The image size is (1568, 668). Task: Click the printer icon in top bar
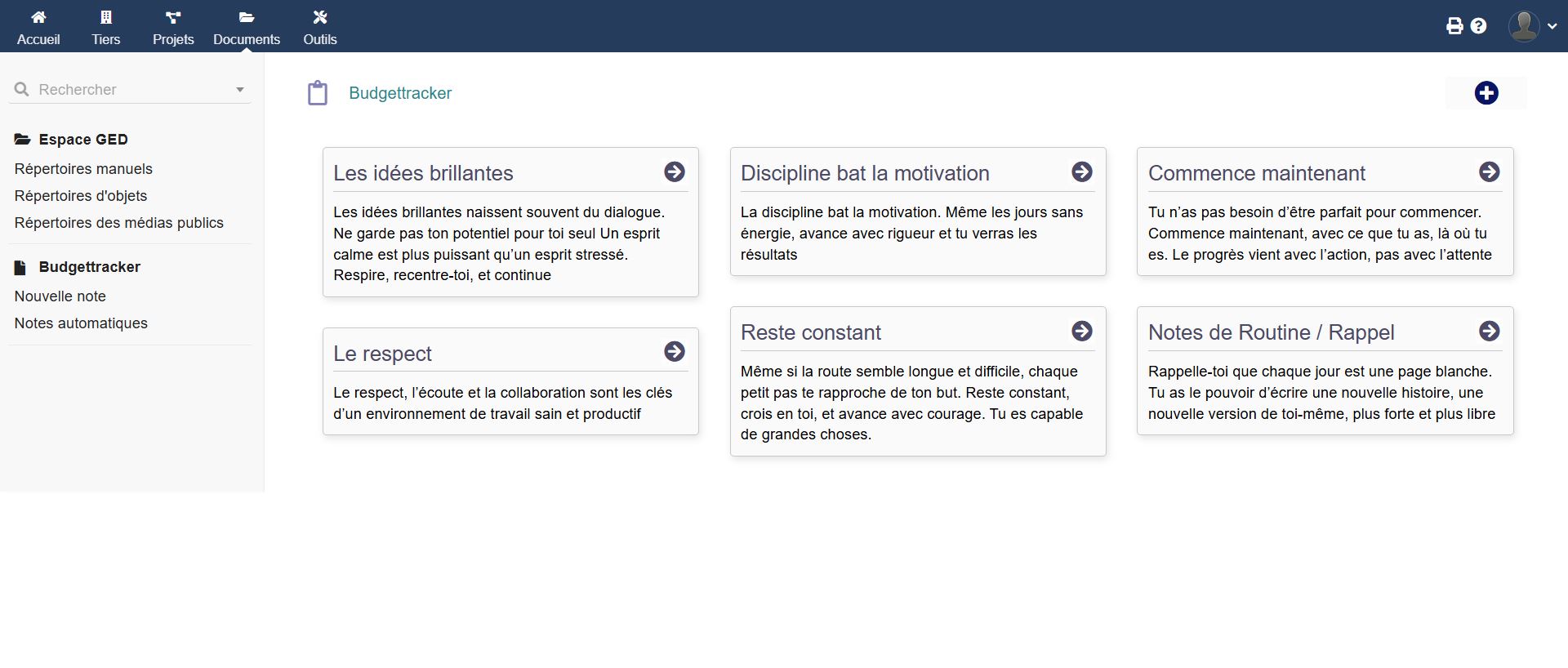(x=1454, y=26)
